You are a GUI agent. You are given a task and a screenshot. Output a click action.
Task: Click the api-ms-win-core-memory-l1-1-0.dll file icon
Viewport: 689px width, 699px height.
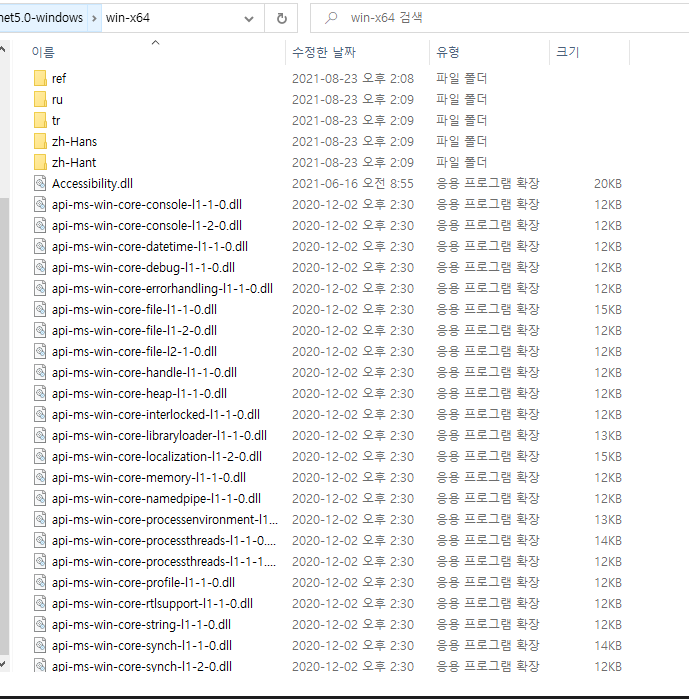point(40,477)
